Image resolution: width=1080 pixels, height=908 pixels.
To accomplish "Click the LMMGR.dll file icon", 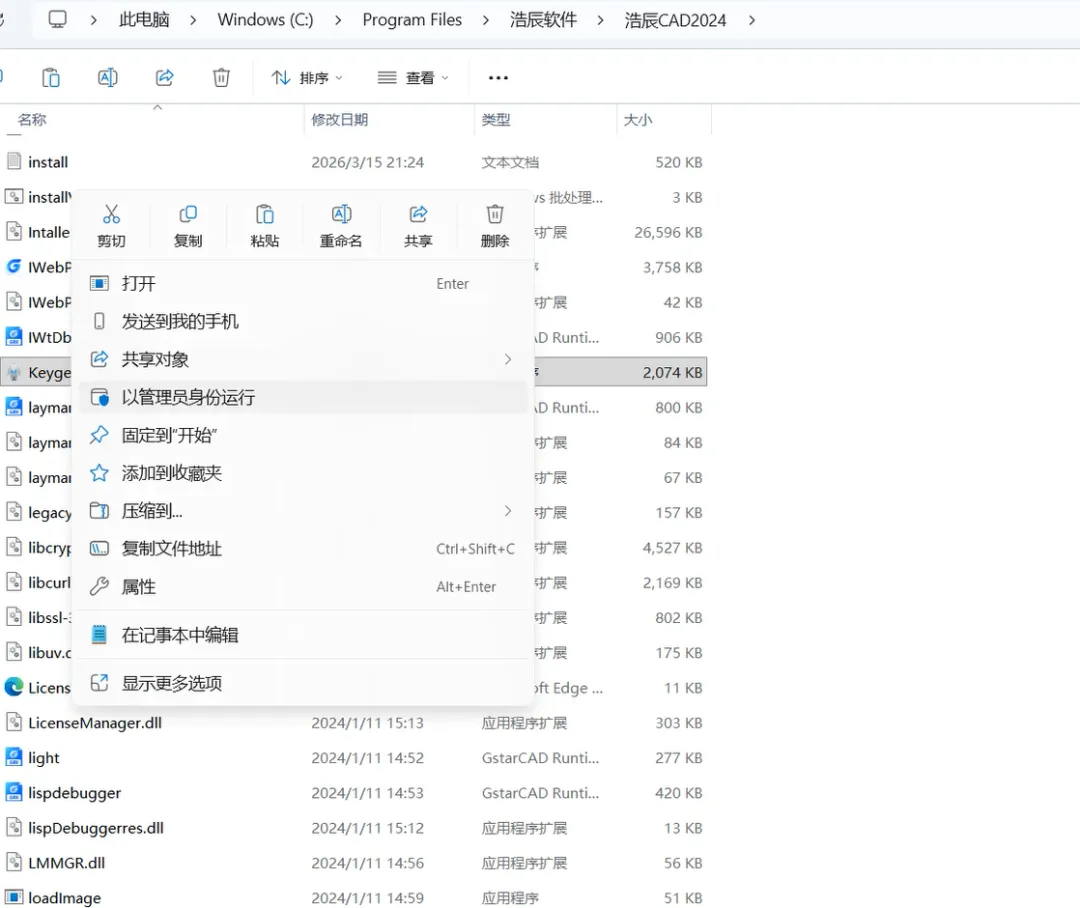I will (14, 862).
